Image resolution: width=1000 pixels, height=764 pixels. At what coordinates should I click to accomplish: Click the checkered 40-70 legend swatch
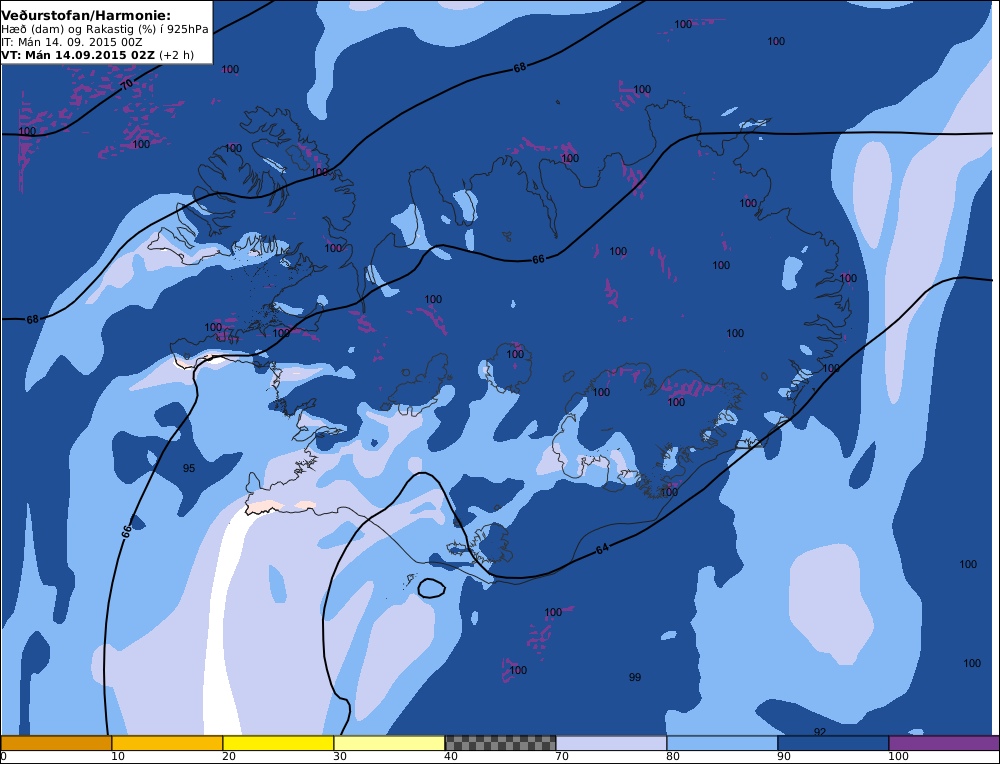(500, 743)
